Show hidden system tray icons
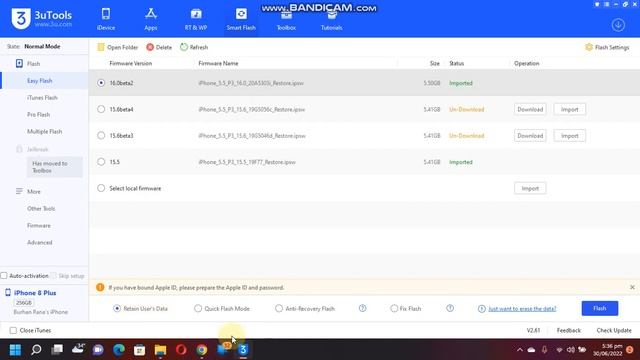 click(520, 350)
